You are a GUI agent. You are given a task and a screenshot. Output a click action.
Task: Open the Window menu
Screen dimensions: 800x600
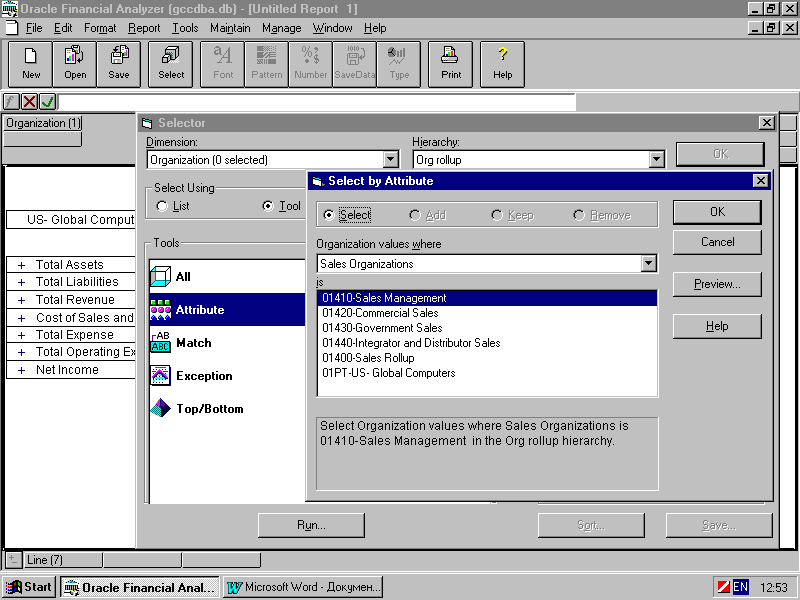pyautogui.click(x=333, y=28)
